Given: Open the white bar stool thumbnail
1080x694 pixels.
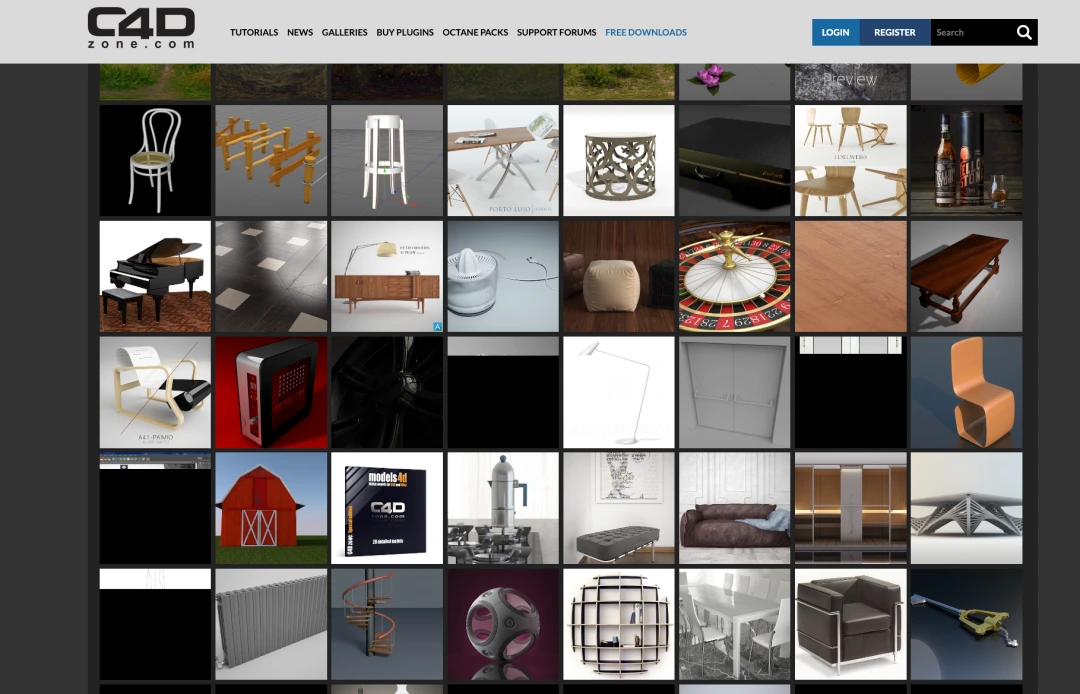Looking at the screenshot, I should (387, 160).
